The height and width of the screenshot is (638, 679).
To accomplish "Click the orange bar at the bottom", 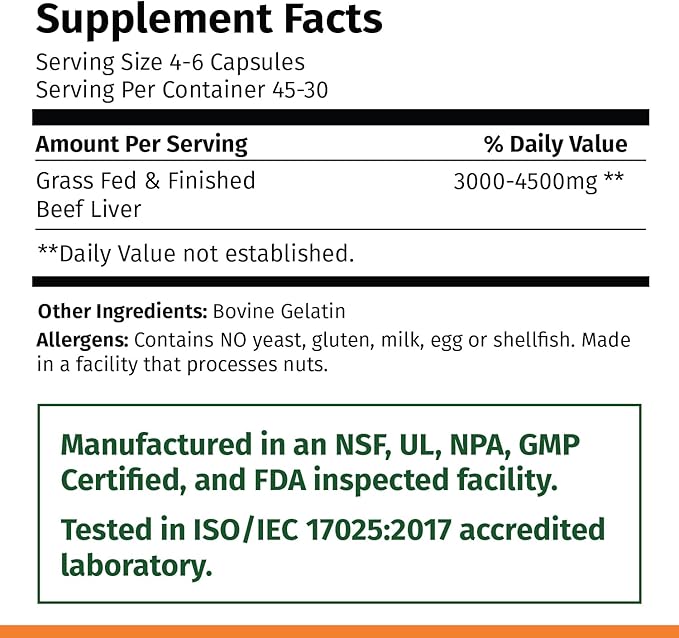I will (339, 631).
